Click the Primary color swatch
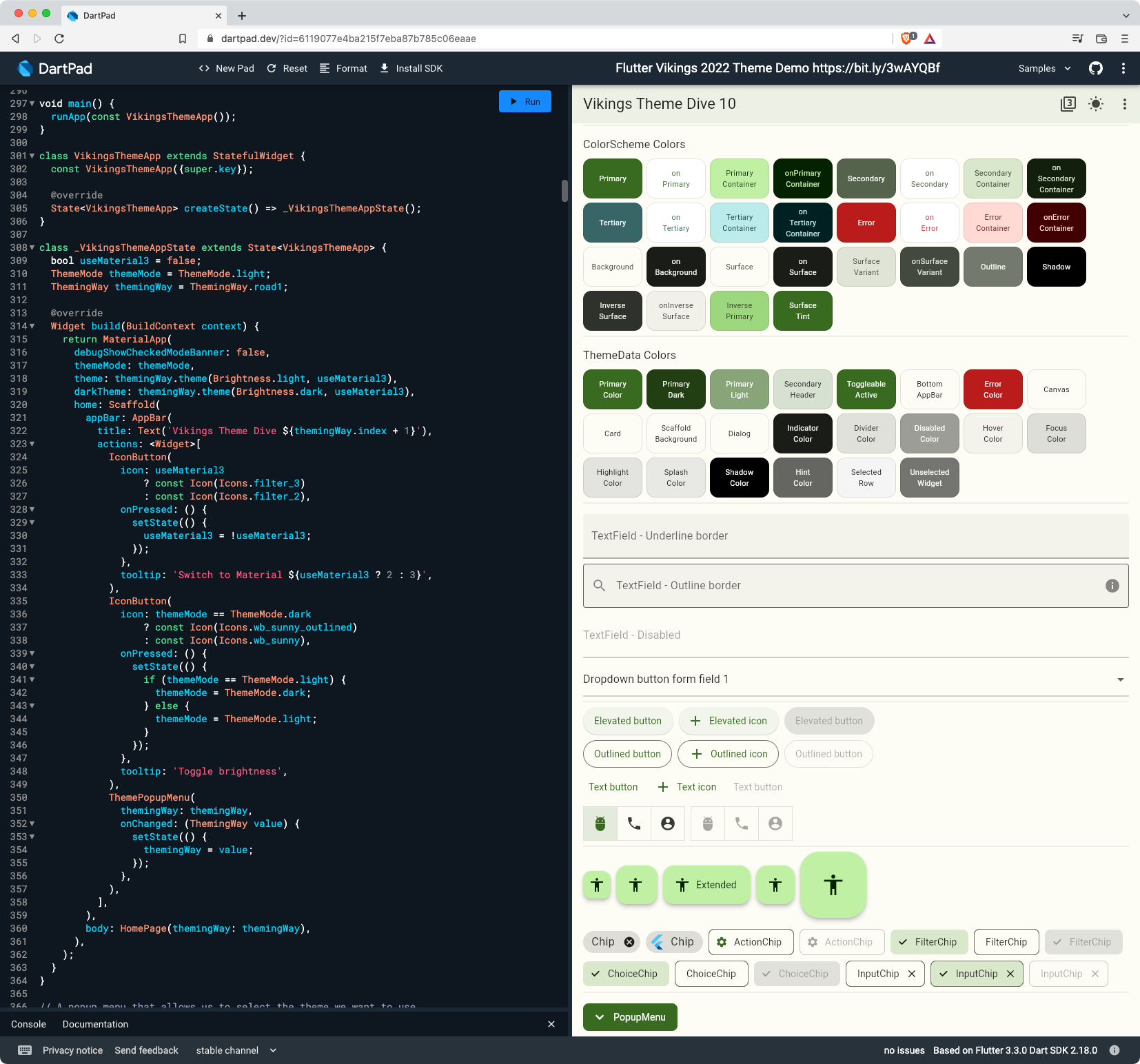 613,178
